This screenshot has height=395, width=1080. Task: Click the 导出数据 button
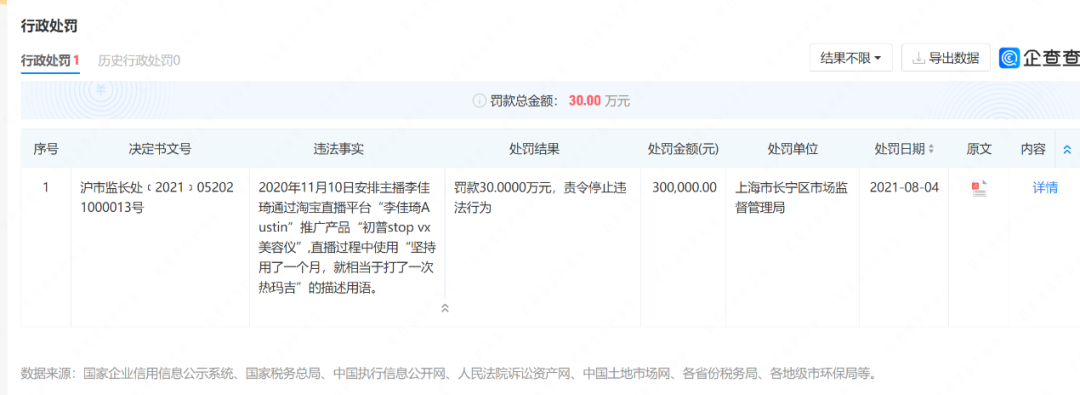click(x=946, y=59)
